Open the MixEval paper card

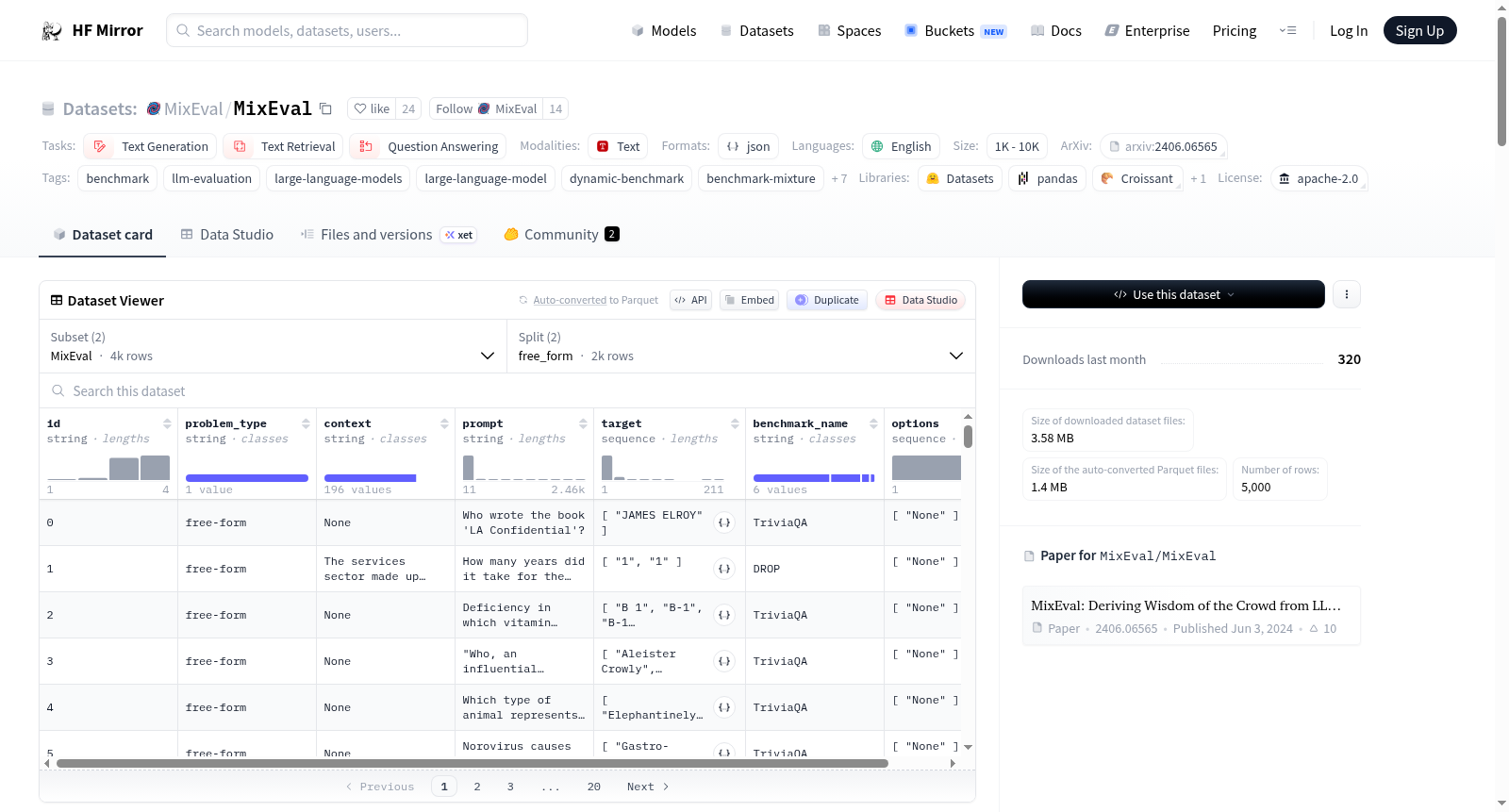1191,616
